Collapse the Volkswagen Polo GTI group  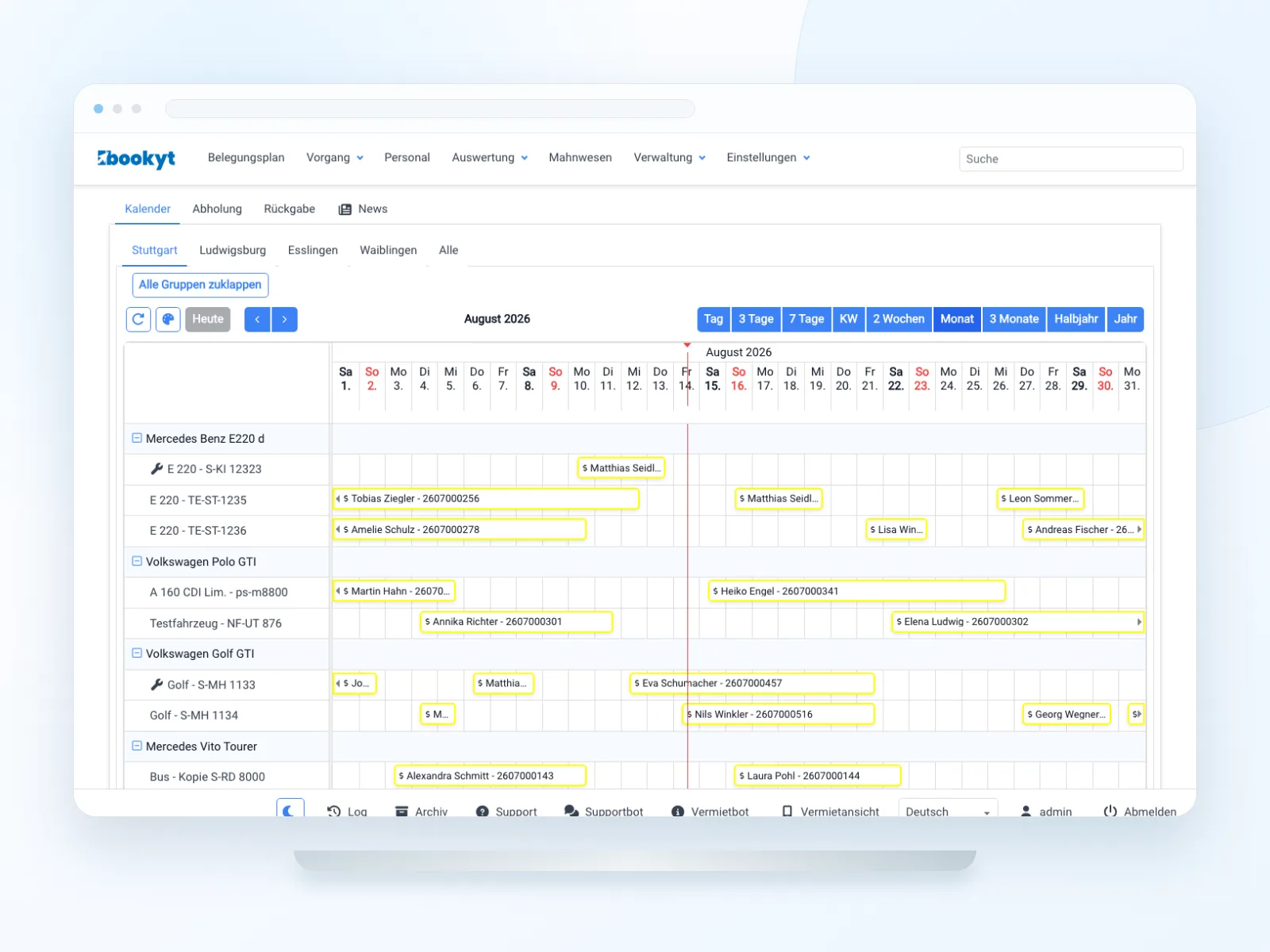click(x=137, y=561)
